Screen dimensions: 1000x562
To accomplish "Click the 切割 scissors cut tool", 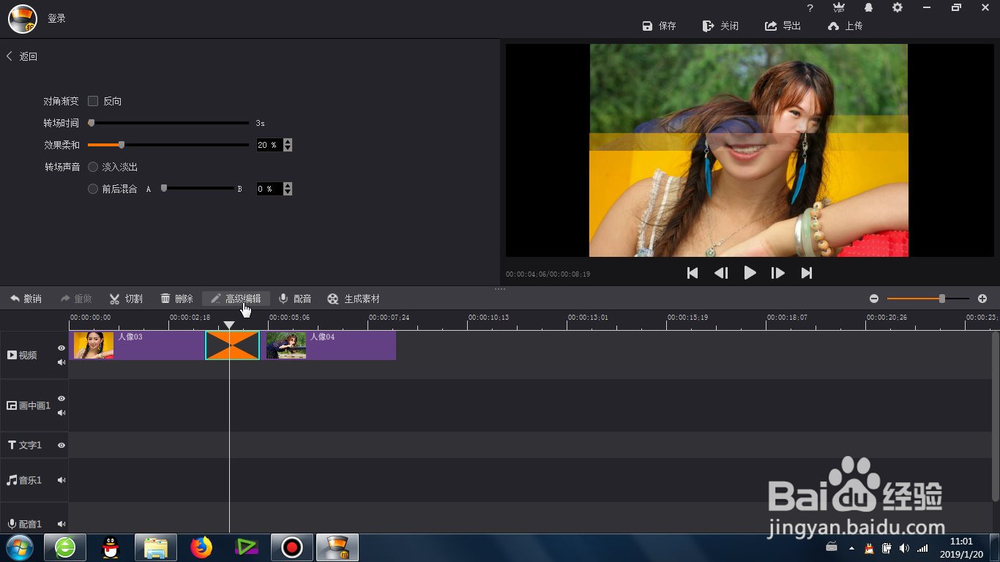I will coord(126,299).
